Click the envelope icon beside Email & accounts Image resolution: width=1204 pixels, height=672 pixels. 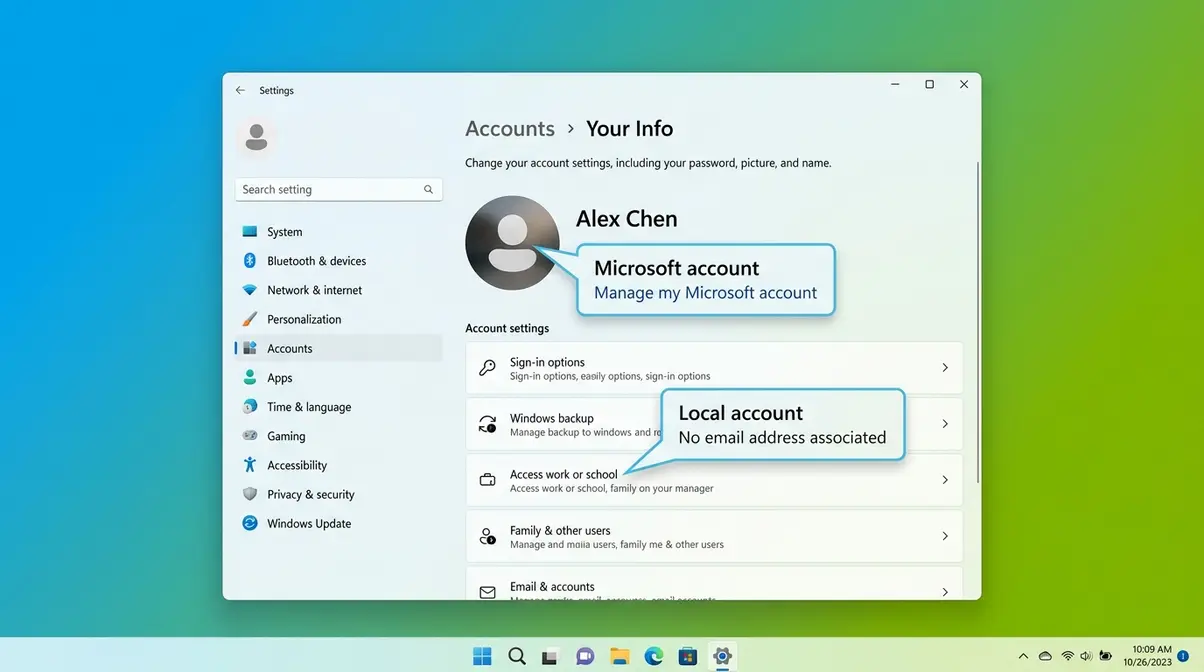[x=488, y=592]
